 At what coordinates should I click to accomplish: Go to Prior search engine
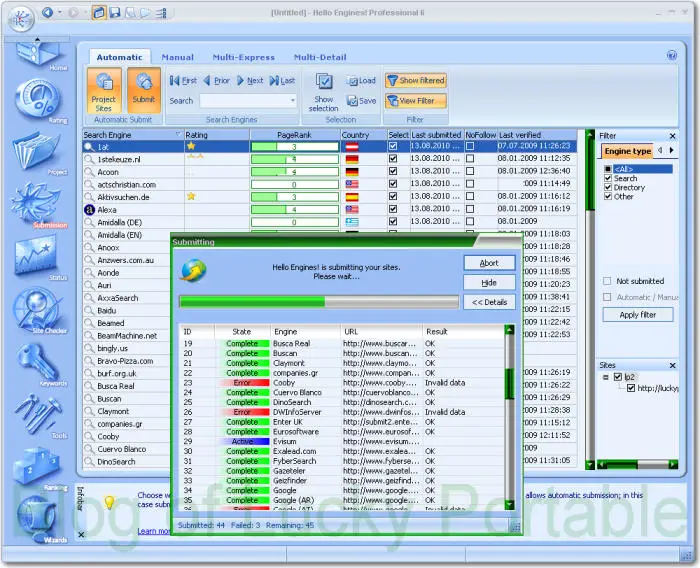217,80
